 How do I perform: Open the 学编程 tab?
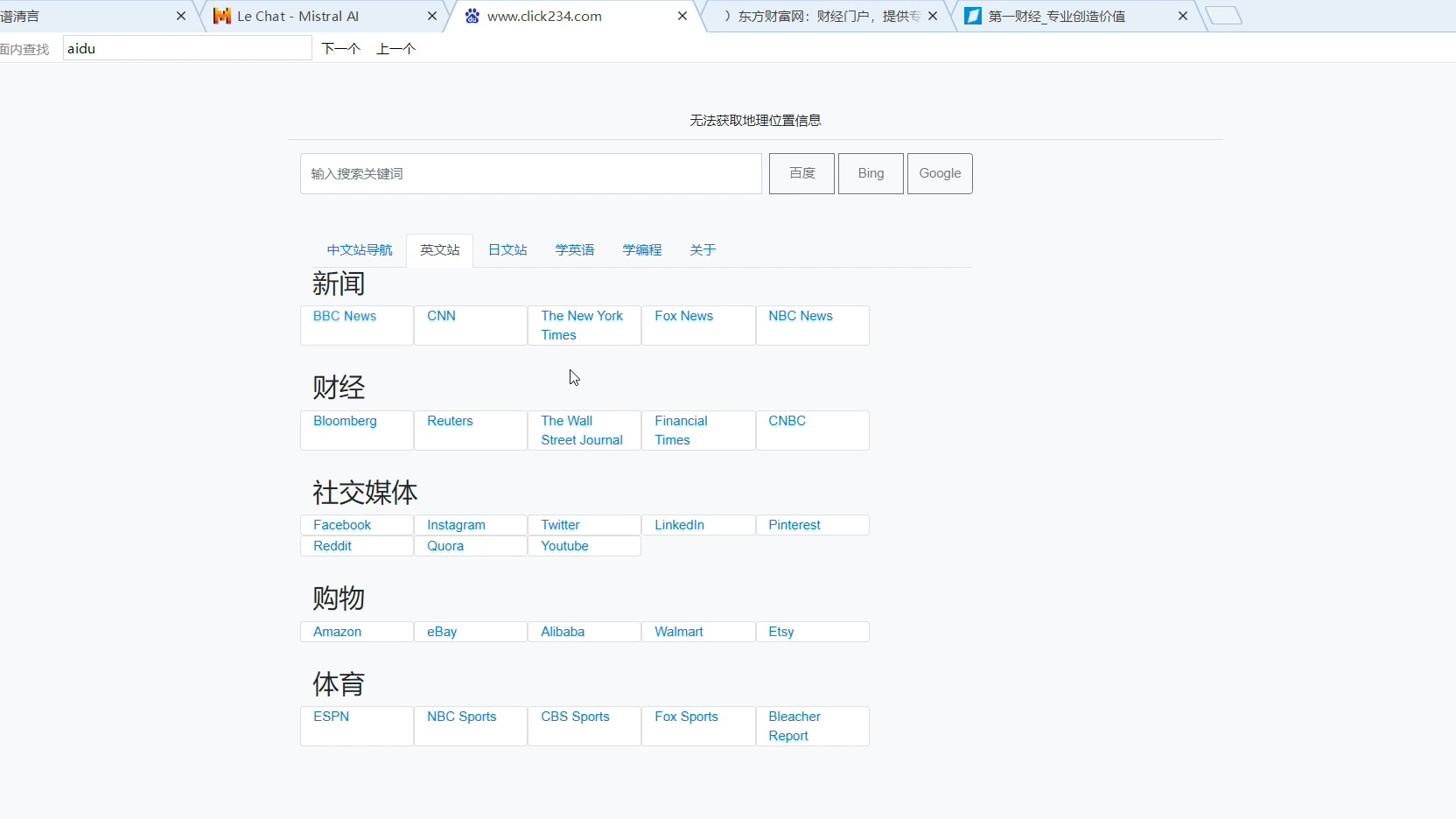(642, 250)
